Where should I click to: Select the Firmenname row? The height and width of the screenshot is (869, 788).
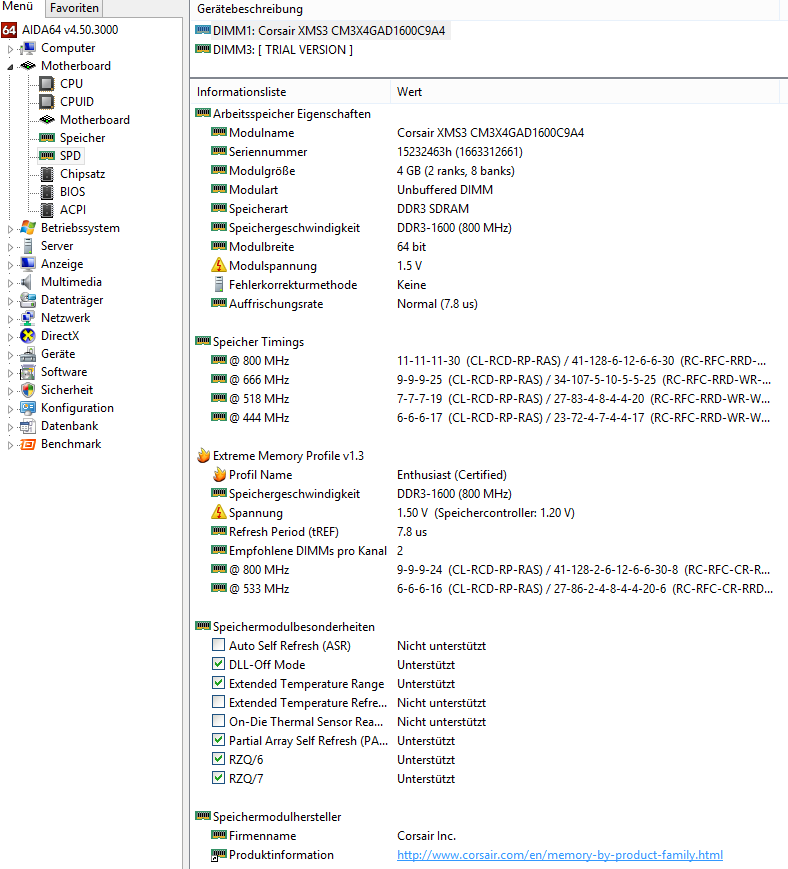pos(489,836)
